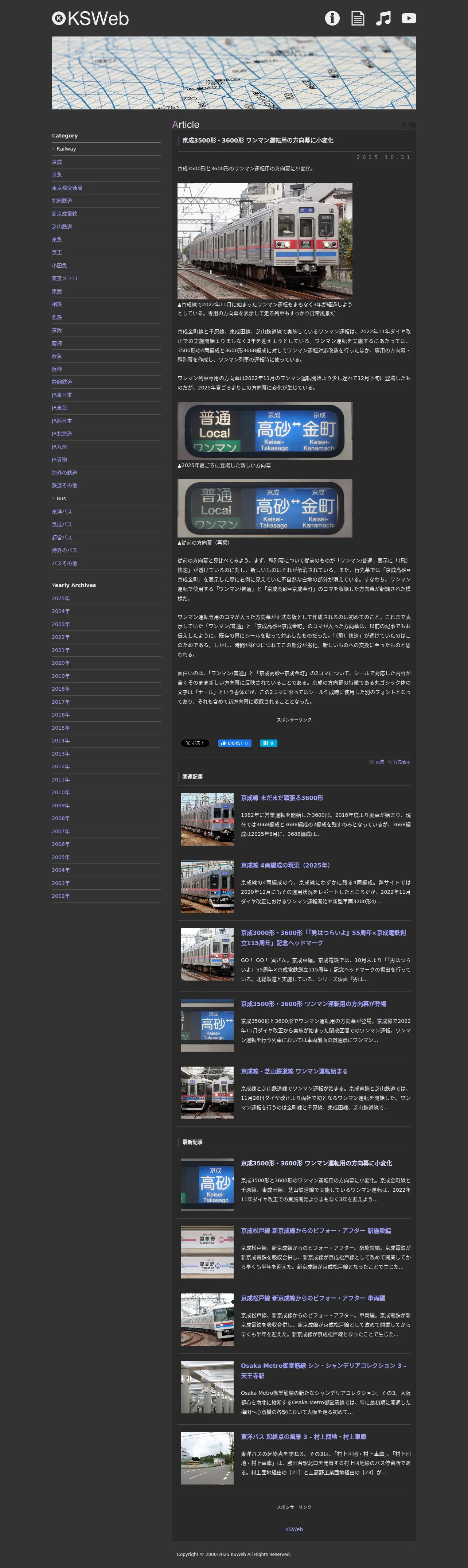Open the 2025年 yearly archive
The width and height of the screenshot is (468, 1568).
coord(61,598)
